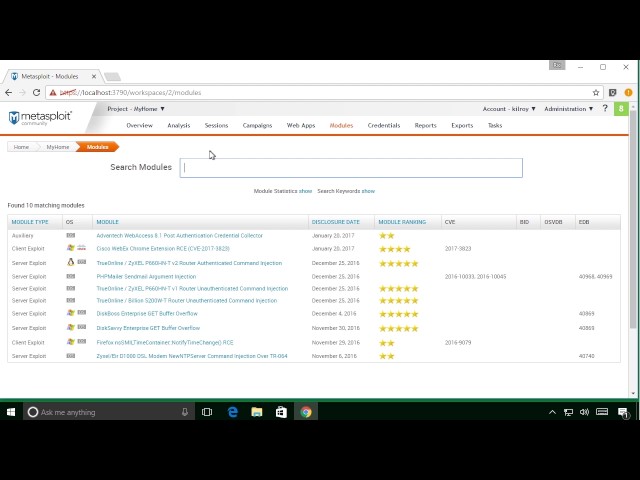Screen dimensions: 640x480
Task: Click the Linux penguin OS icon for ZyXEL v2 row
Action: click(71, 262)
